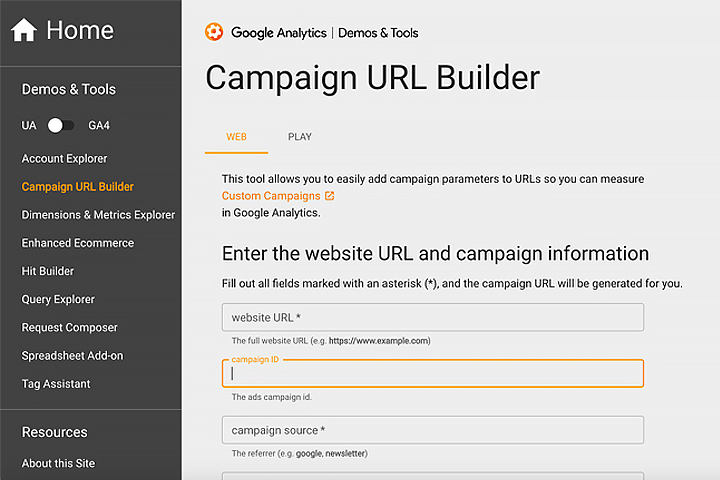Switch to the WEB tab
720x480 pixels.
(x=236, y=137)
